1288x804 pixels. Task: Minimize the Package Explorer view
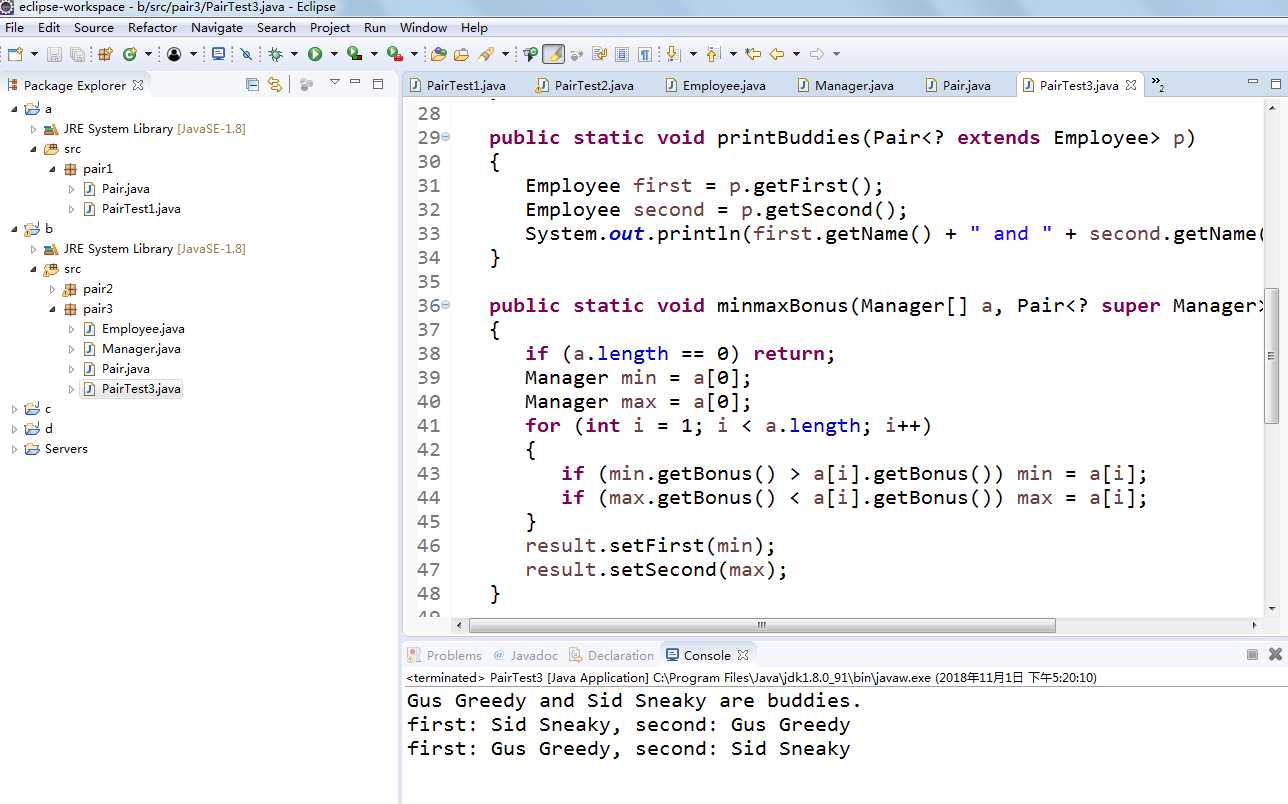click(356, 83)
